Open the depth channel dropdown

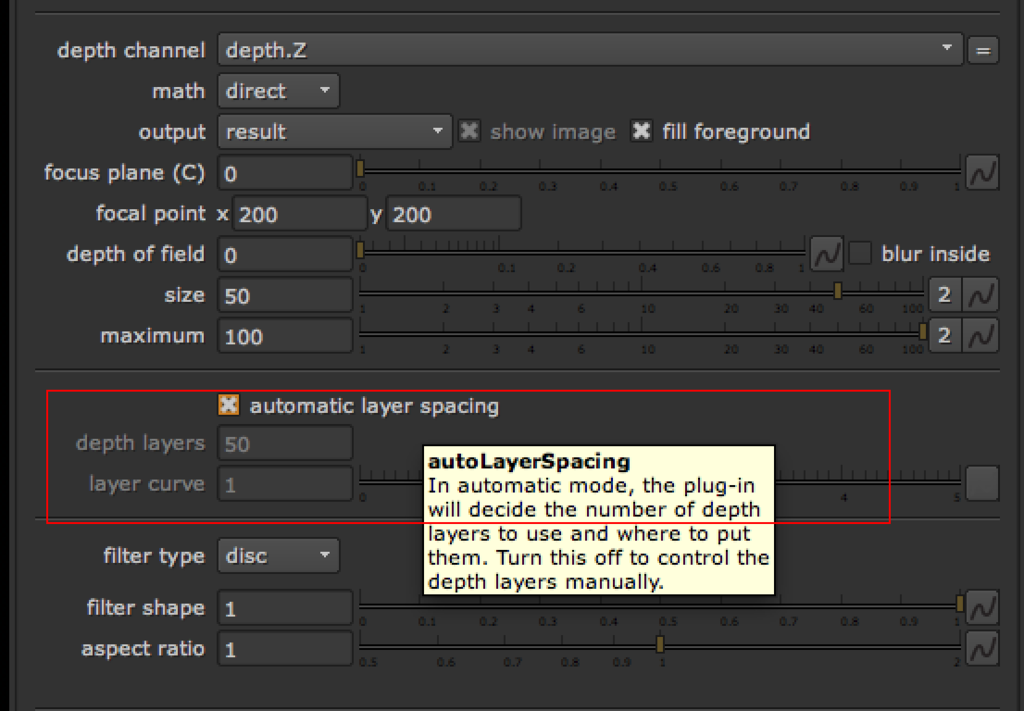590,50
